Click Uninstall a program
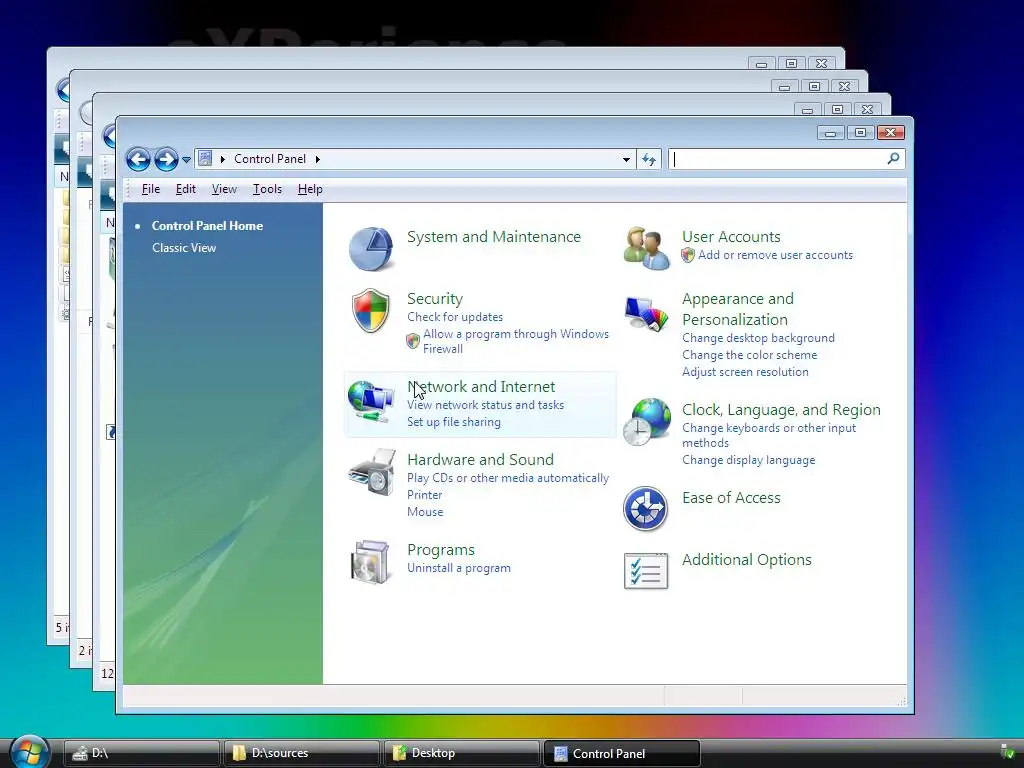Screen dimensions: 1024x768 [458, 568]
